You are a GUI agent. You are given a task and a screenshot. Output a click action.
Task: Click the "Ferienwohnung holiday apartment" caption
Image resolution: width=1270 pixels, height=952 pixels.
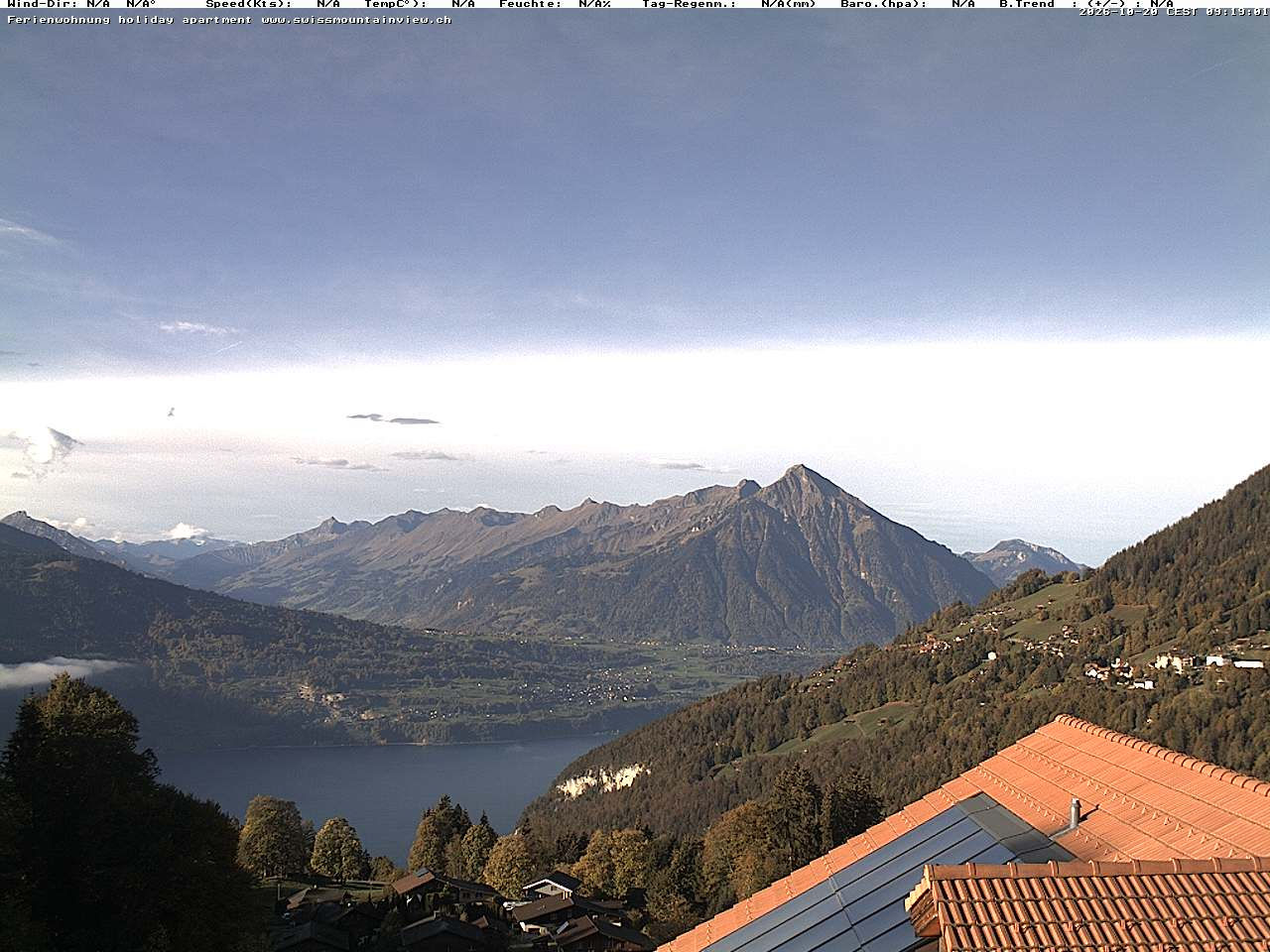click(130, 20)
